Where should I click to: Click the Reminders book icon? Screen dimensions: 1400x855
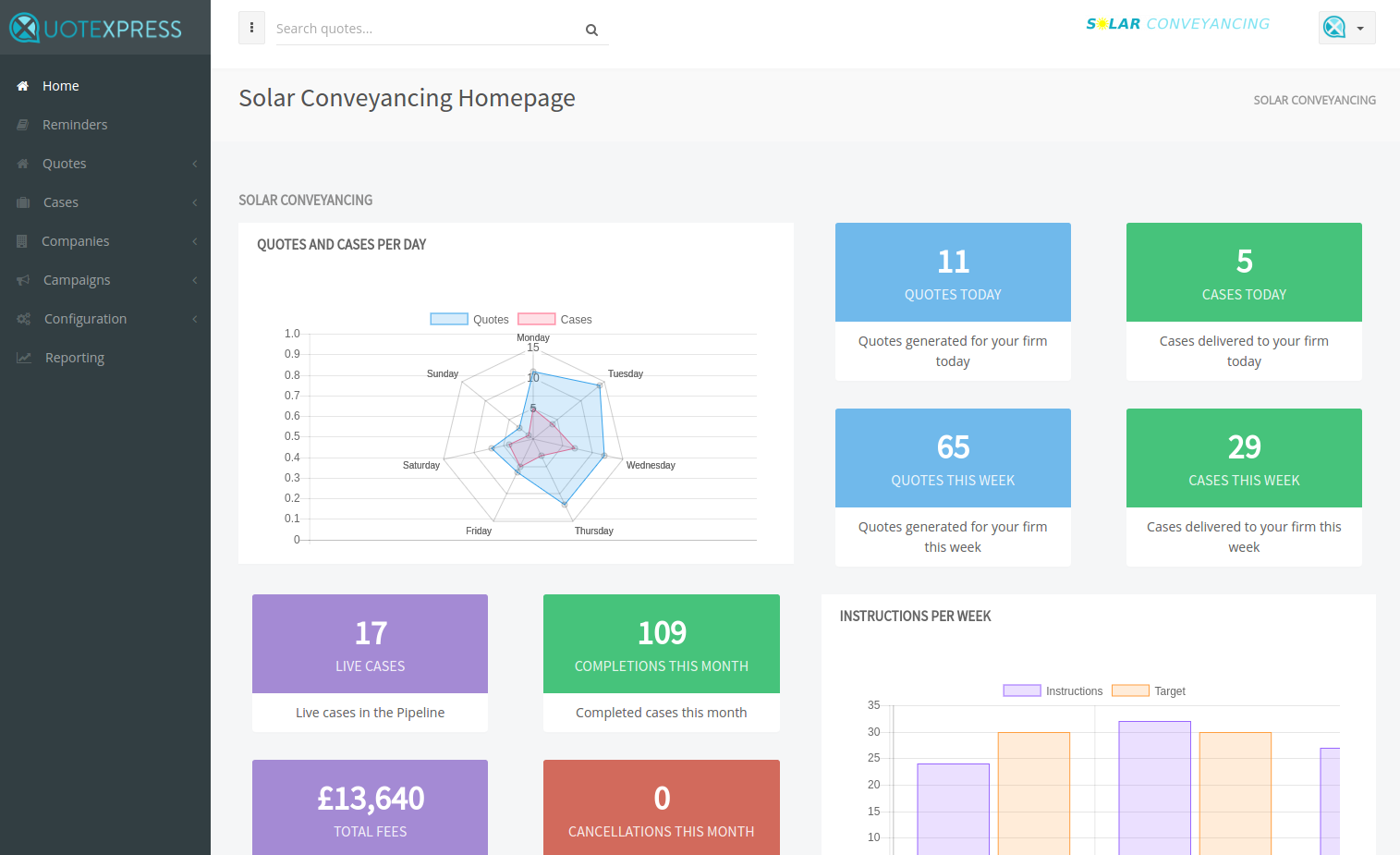[x=23, y=125]
